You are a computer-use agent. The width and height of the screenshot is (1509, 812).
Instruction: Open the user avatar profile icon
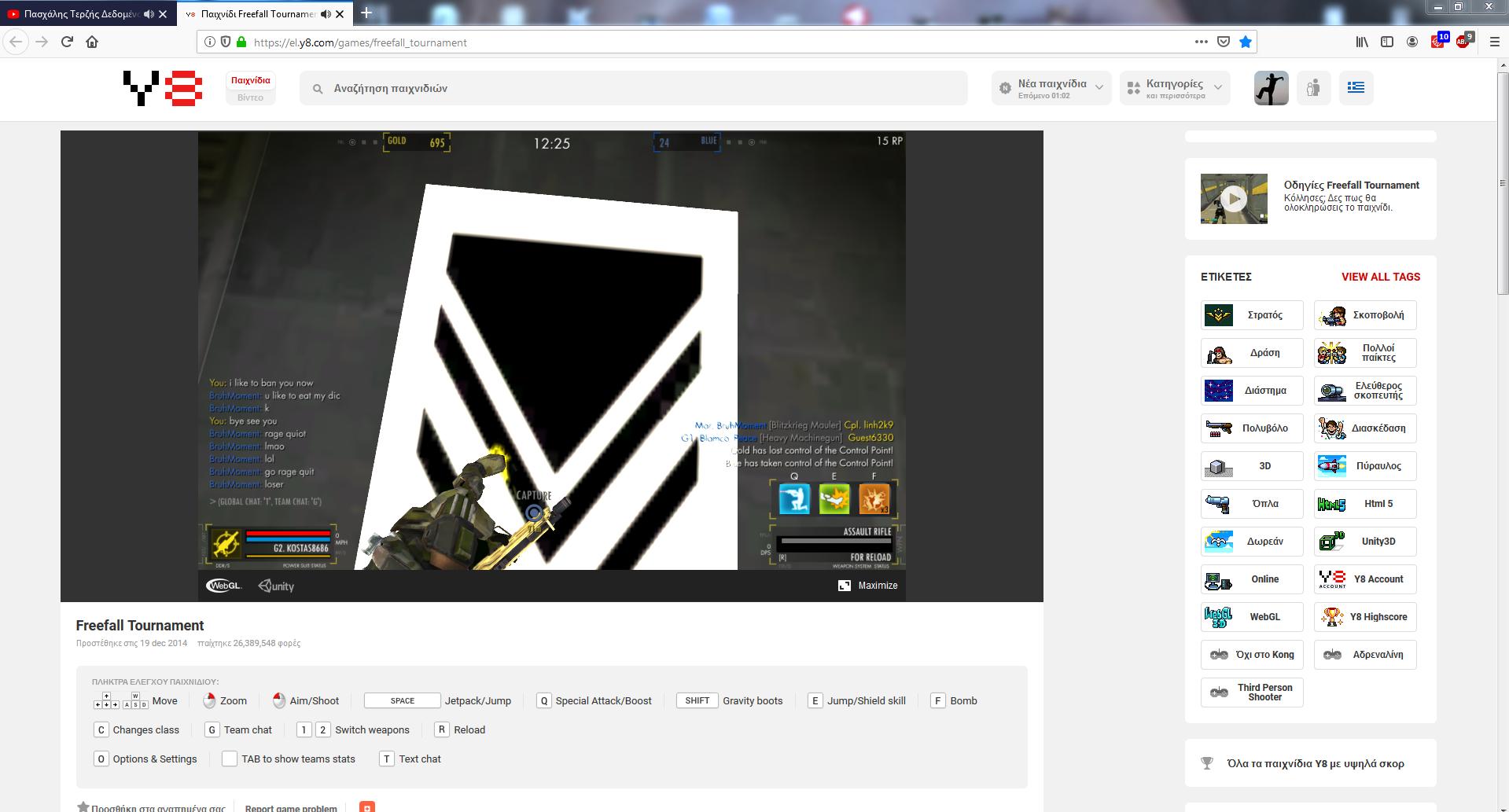click(1271, 88)
